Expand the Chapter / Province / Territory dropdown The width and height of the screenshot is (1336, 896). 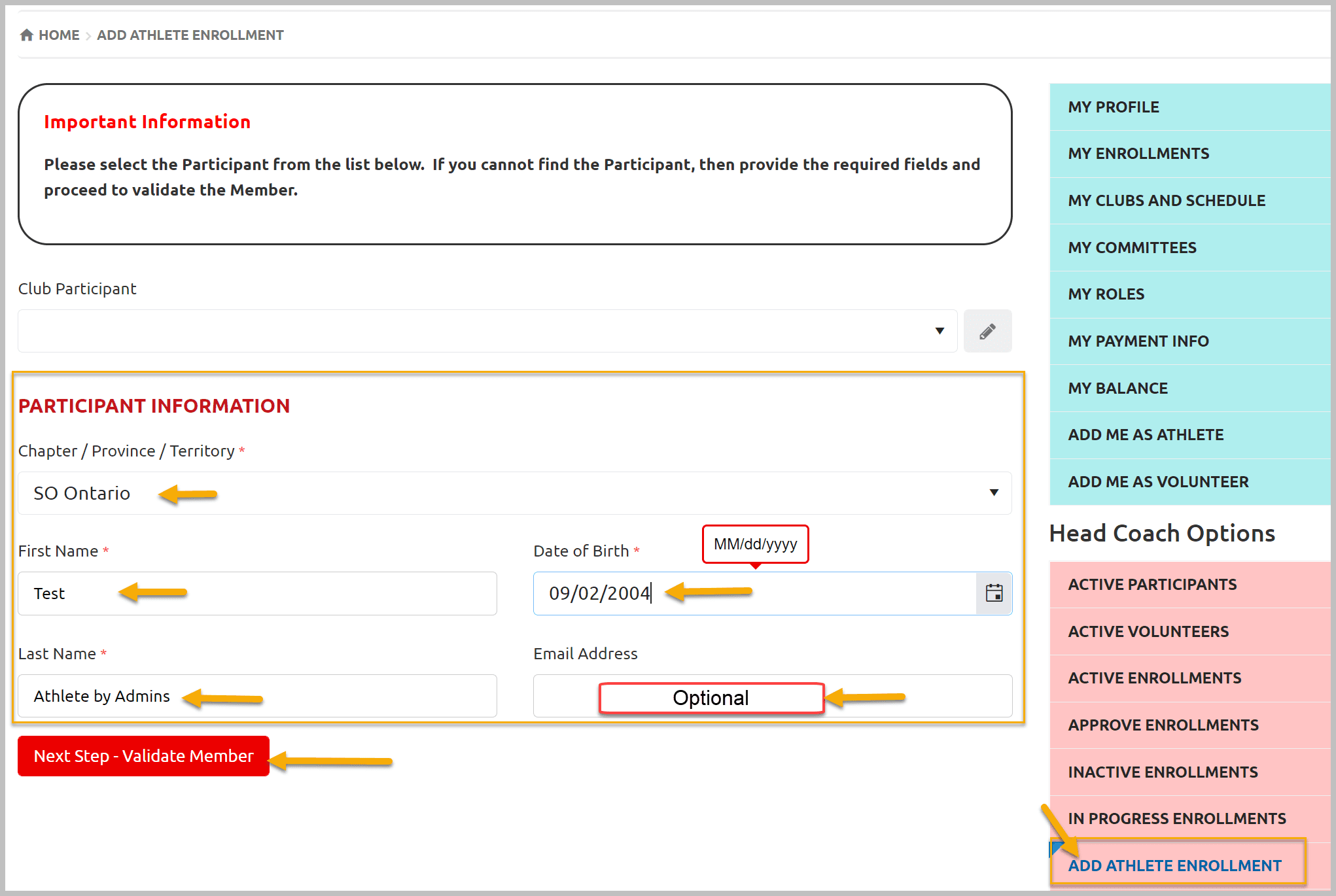click(515, 493)
